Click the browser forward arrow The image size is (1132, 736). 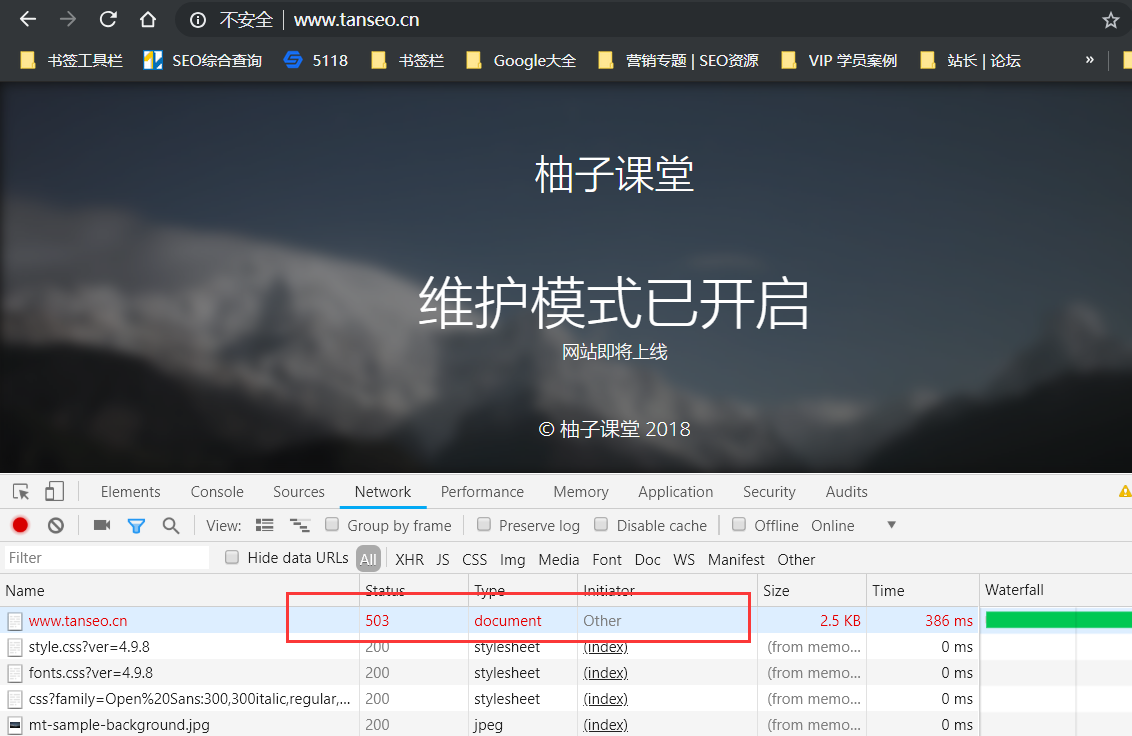tap(68, 20)
